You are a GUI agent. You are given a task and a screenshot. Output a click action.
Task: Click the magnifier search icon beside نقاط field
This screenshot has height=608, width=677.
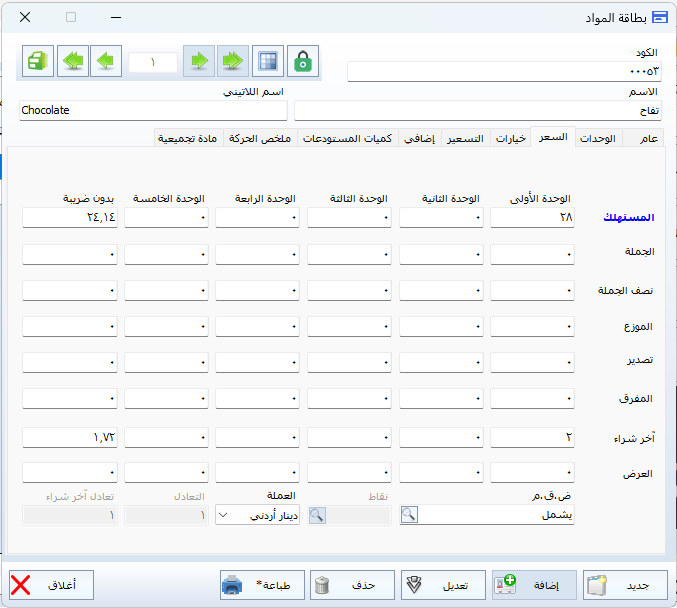coord(317,515)
